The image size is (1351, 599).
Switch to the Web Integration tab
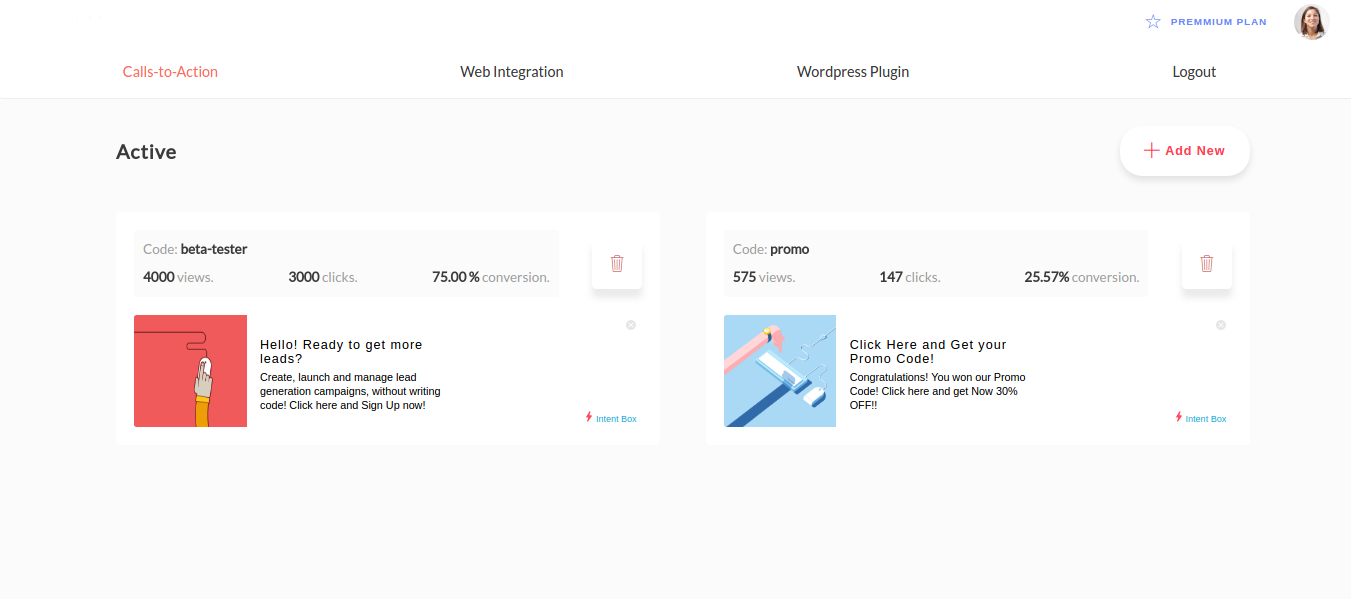tap(512, 72)
